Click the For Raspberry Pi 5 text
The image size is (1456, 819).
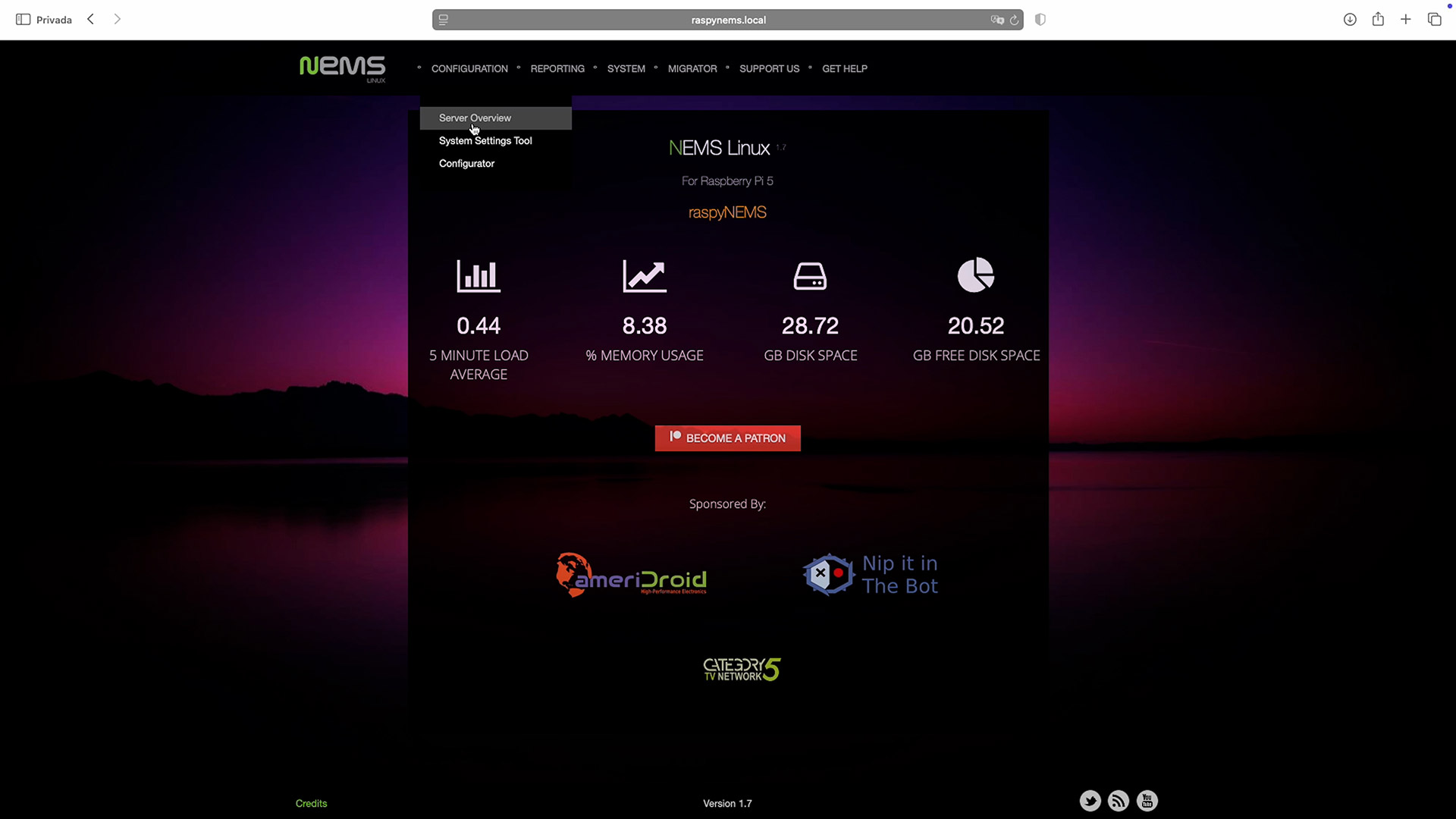click(727, 181)
